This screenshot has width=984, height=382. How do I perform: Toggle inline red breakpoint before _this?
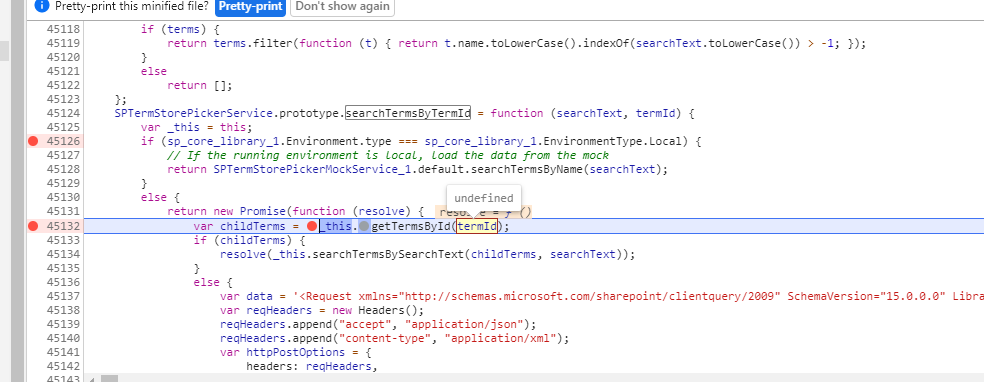[312, 226]
